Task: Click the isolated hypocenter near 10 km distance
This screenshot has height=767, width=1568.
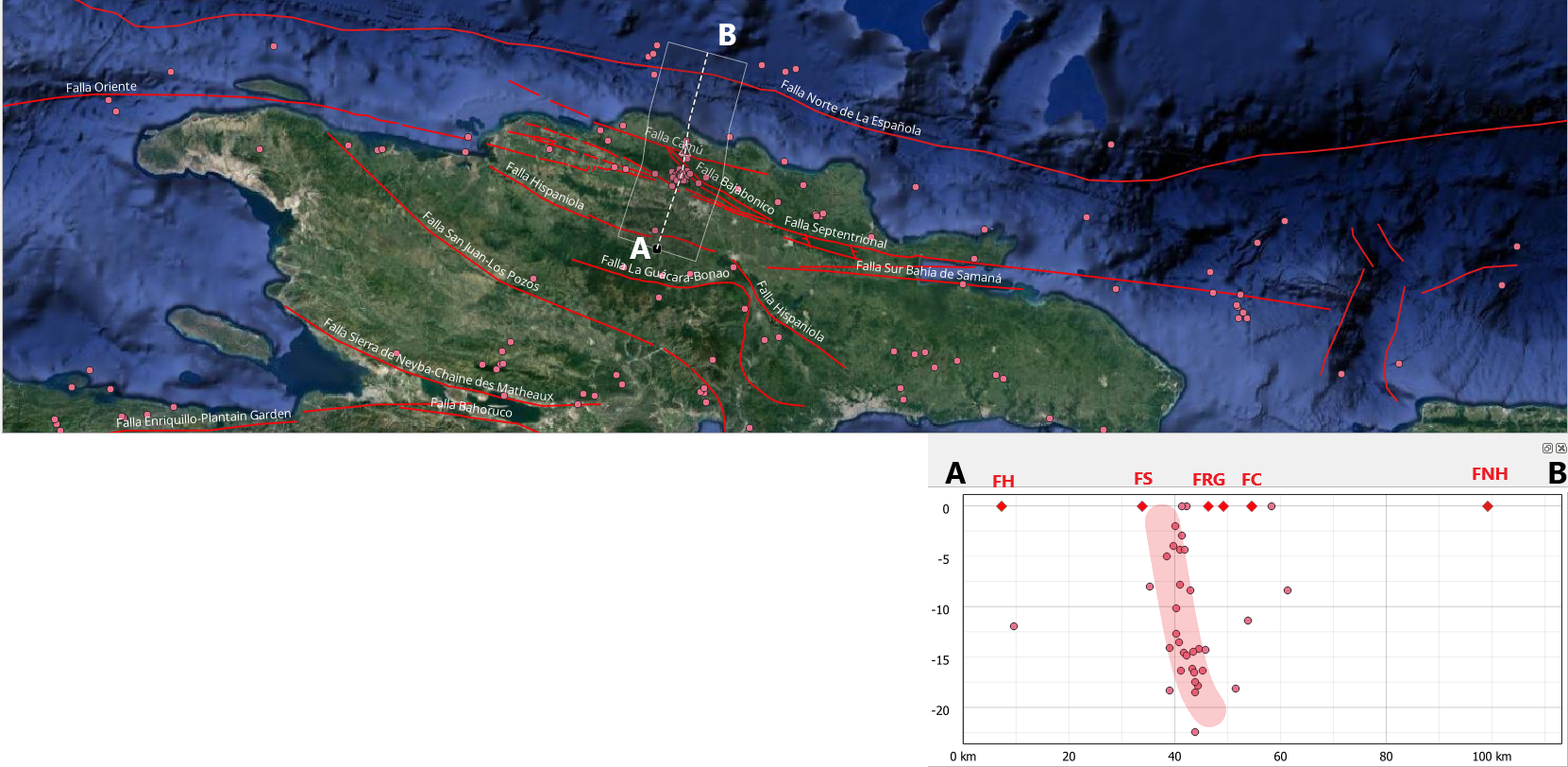Action: click(x=1014, y=626)
